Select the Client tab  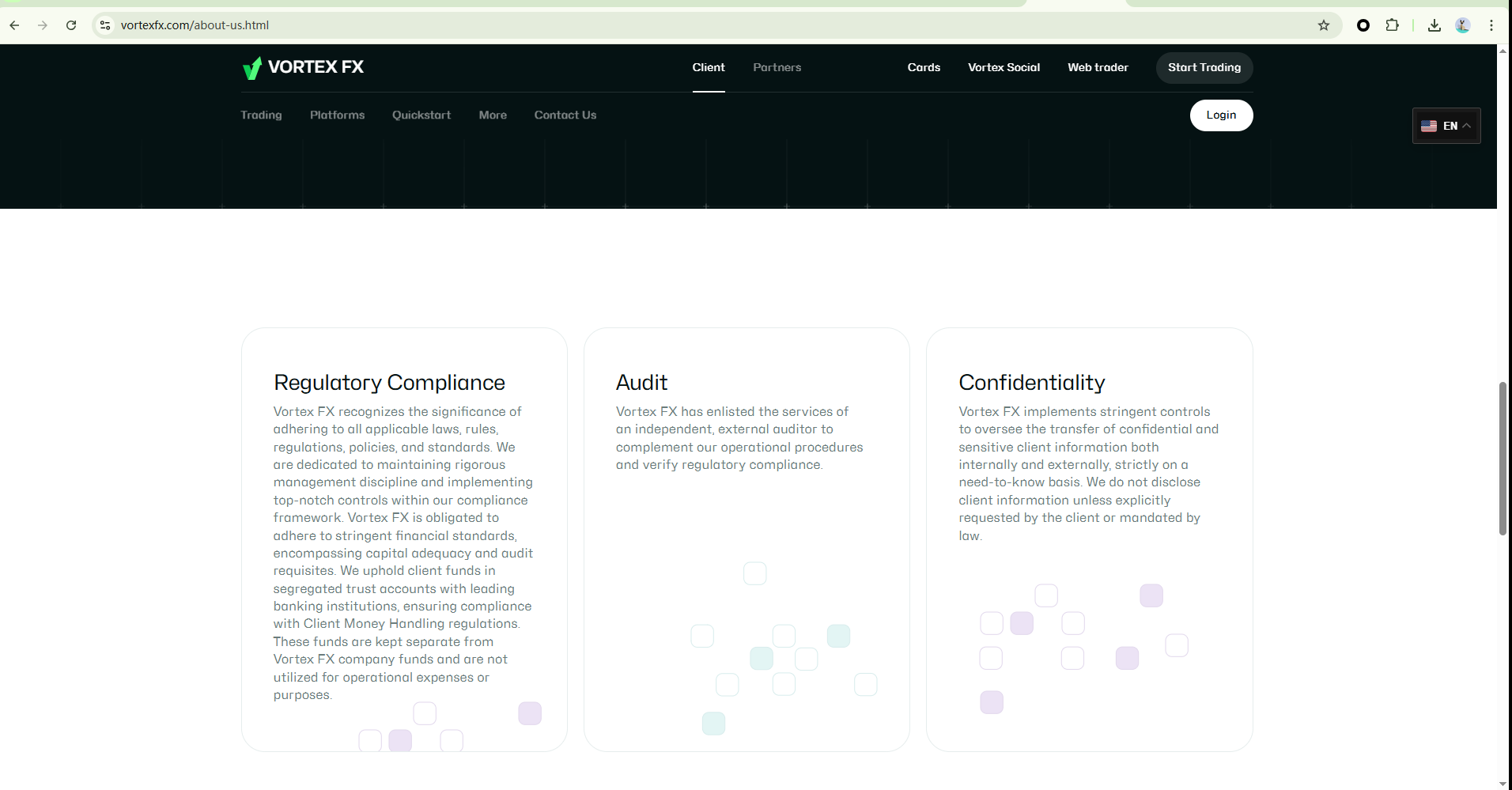pos(709,67)
